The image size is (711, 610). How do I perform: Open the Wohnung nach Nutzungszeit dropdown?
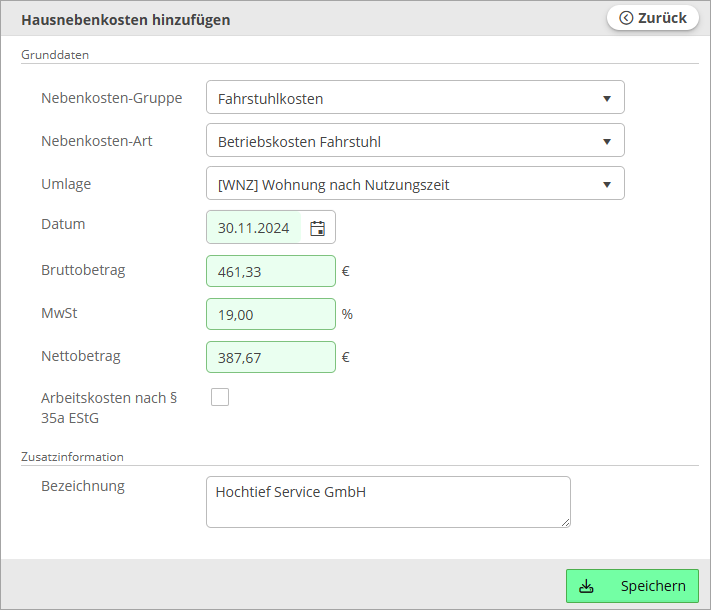[415, 183]
